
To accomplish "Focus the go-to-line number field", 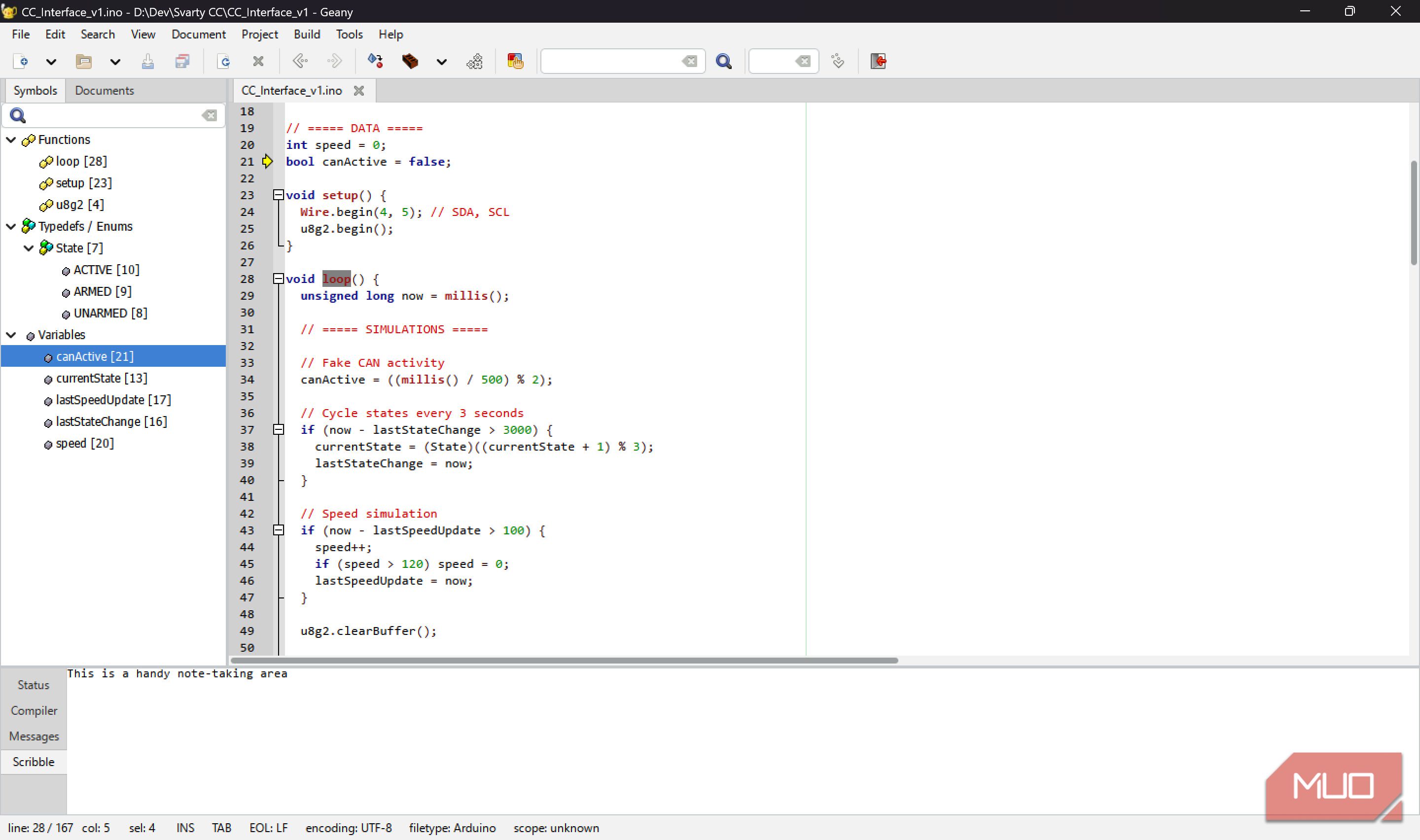I will pos(771,61).
